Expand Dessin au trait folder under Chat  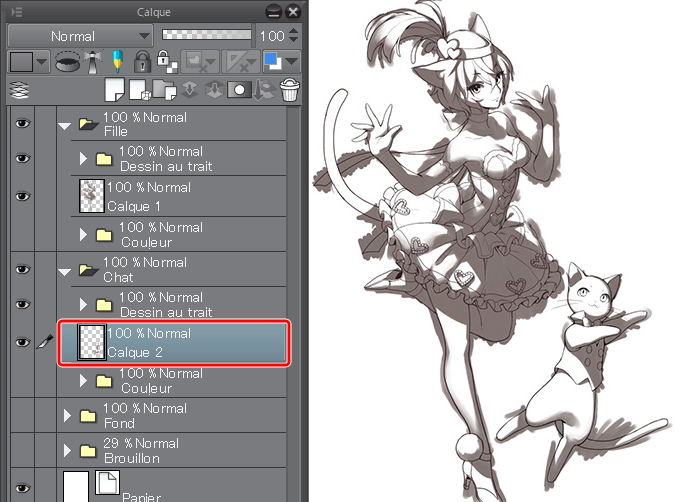(83, 304)
